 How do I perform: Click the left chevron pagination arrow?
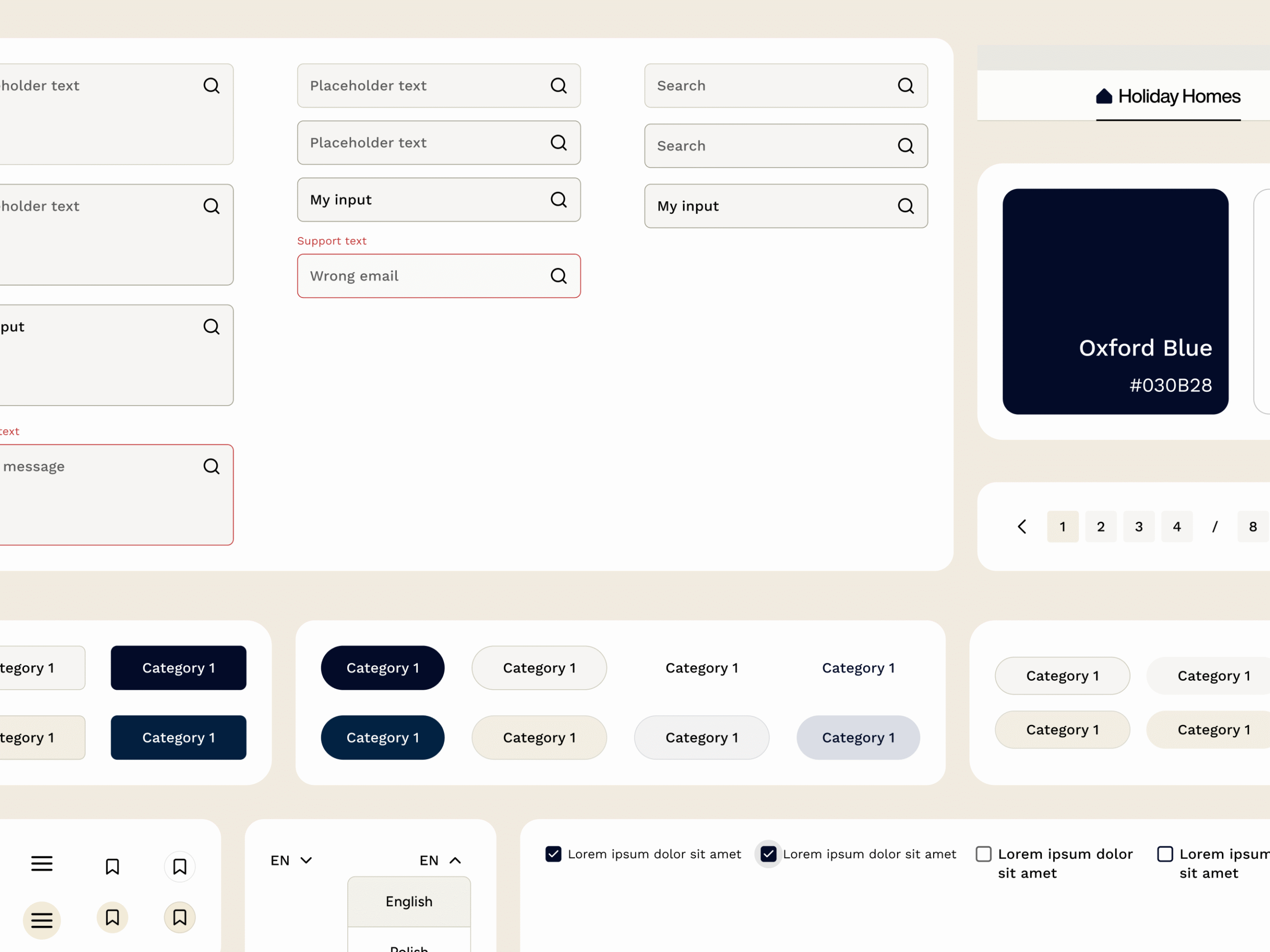[1022, 526]
